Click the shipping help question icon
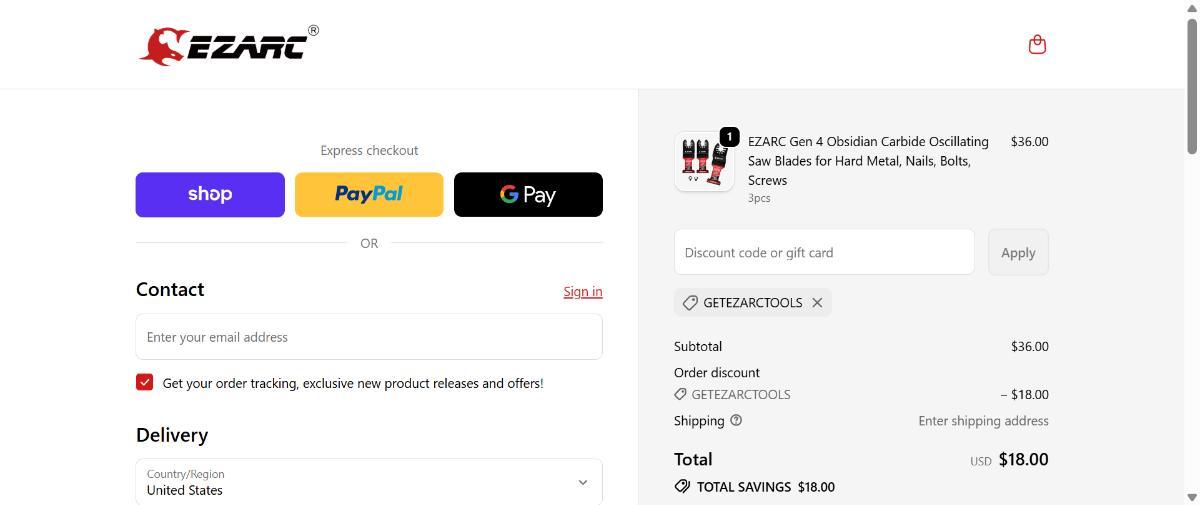The width and height of the screenshot is (1200, 505). (736, 421)
